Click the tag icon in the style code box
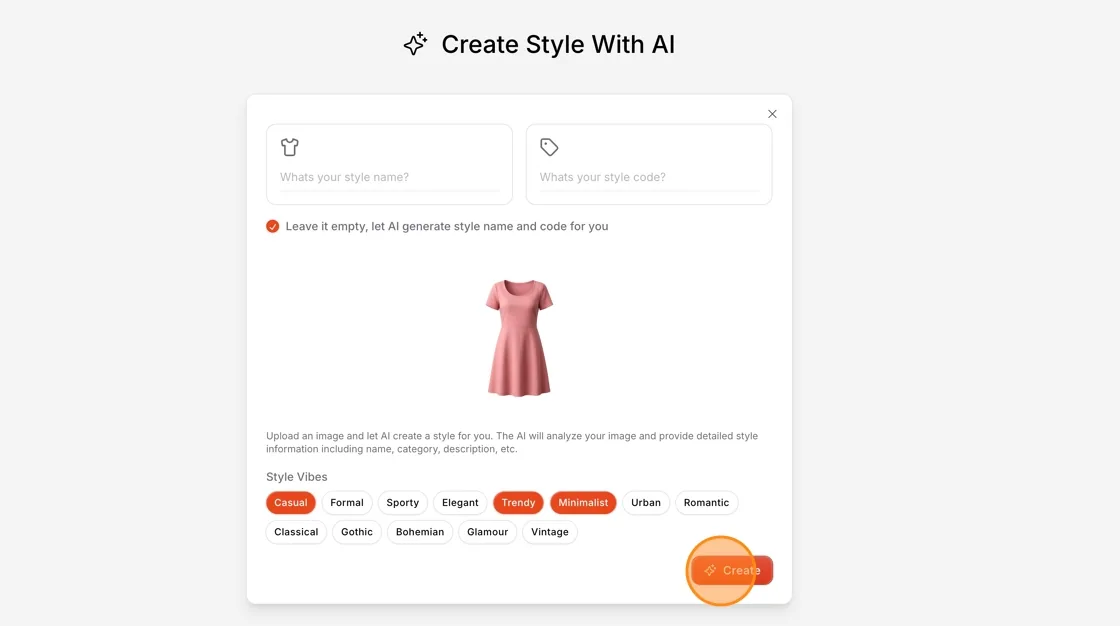 549,147
